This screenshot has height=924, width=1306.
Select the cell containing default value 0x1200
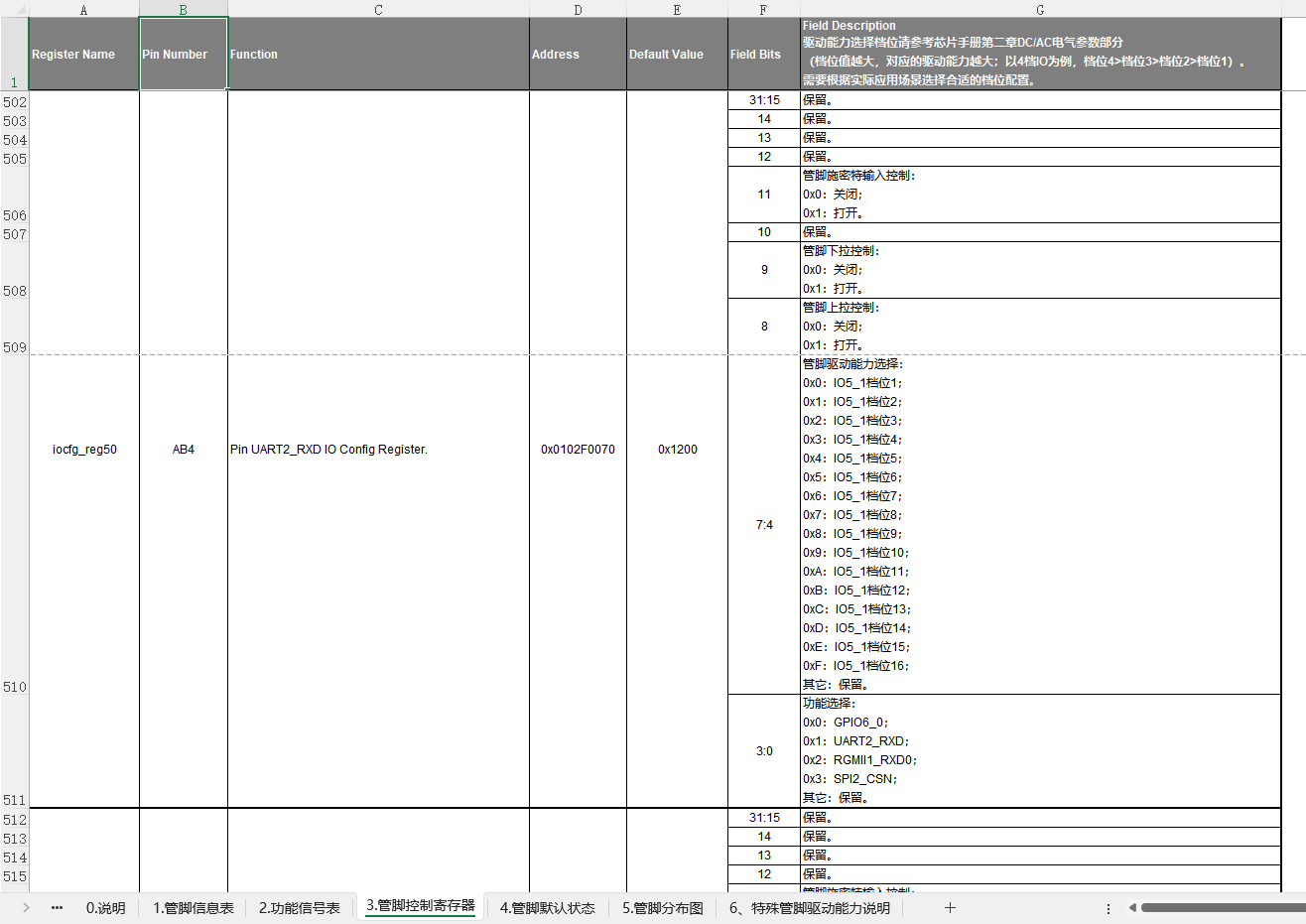(677, 449)
